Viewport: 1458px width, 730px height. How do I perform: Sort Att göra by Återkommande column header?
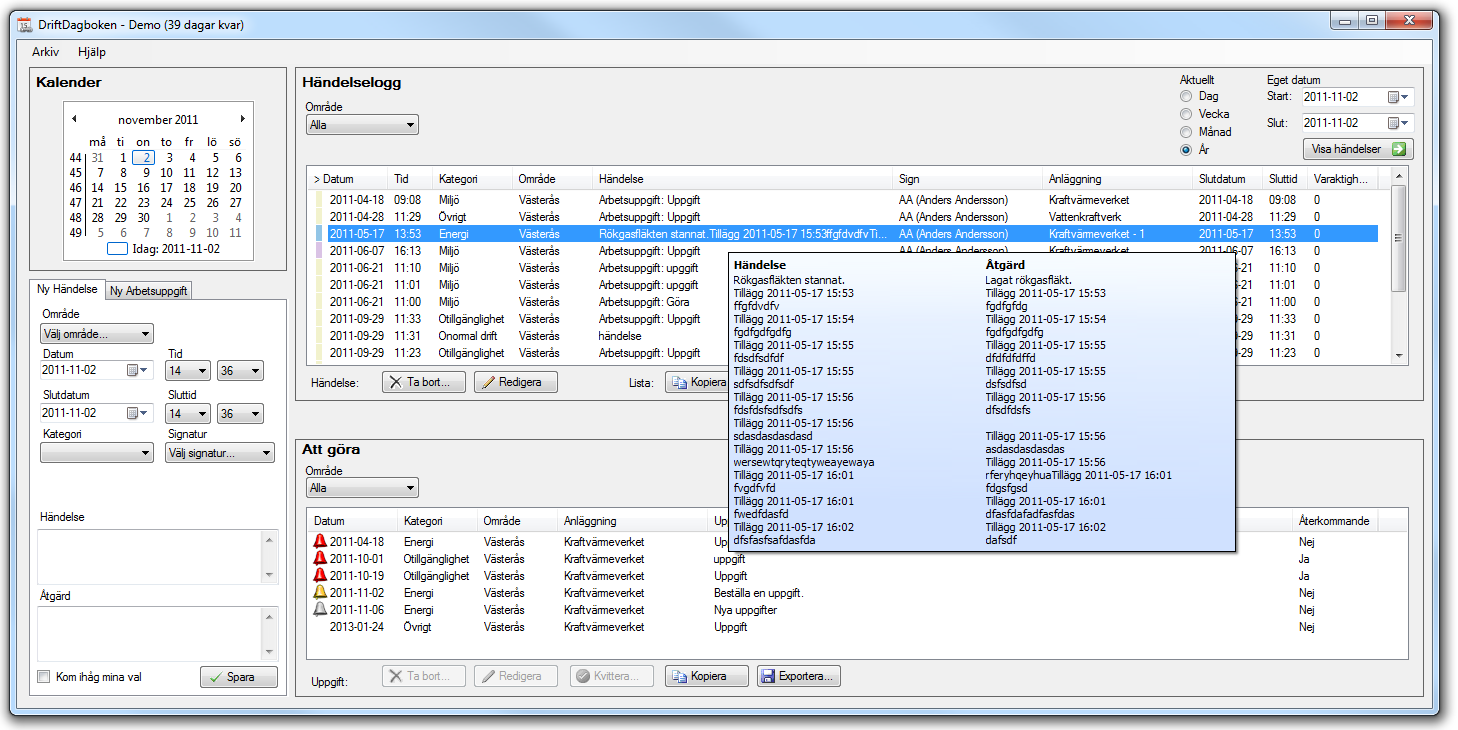[1334, 521]
